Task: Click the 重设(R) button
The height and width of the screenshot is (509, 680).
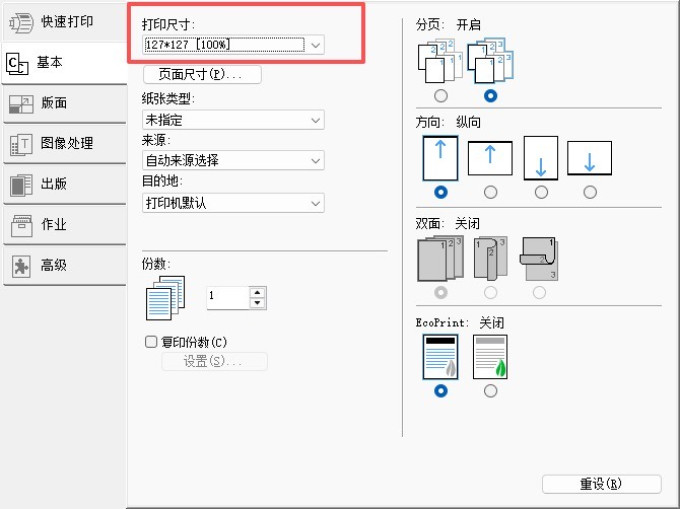Action: point(602,484)
